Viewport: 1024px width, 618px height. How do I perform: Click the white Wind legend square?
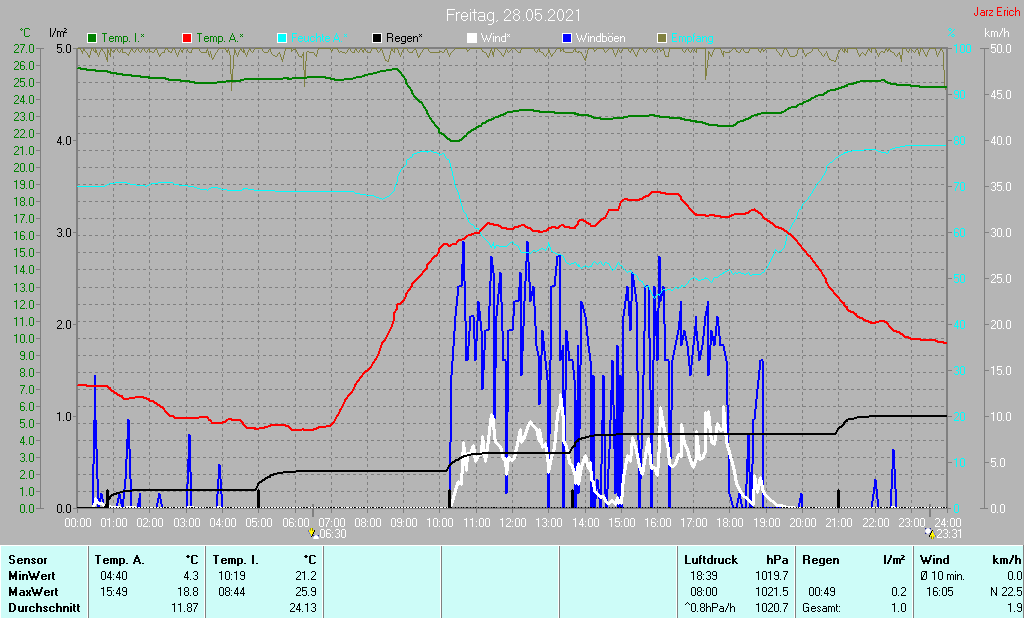tap(472, 38)
